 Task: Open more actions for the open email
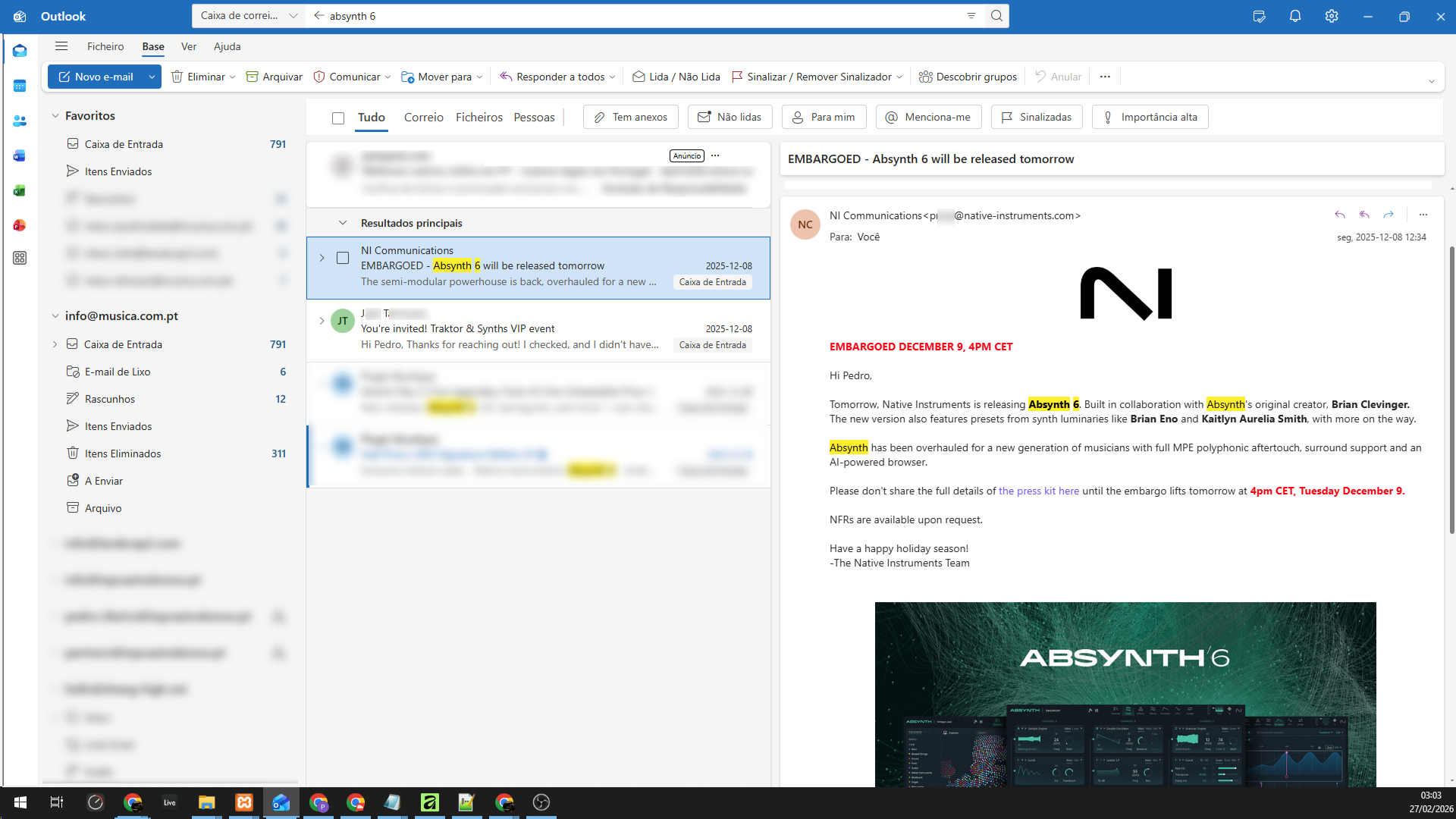(1423, 215)
